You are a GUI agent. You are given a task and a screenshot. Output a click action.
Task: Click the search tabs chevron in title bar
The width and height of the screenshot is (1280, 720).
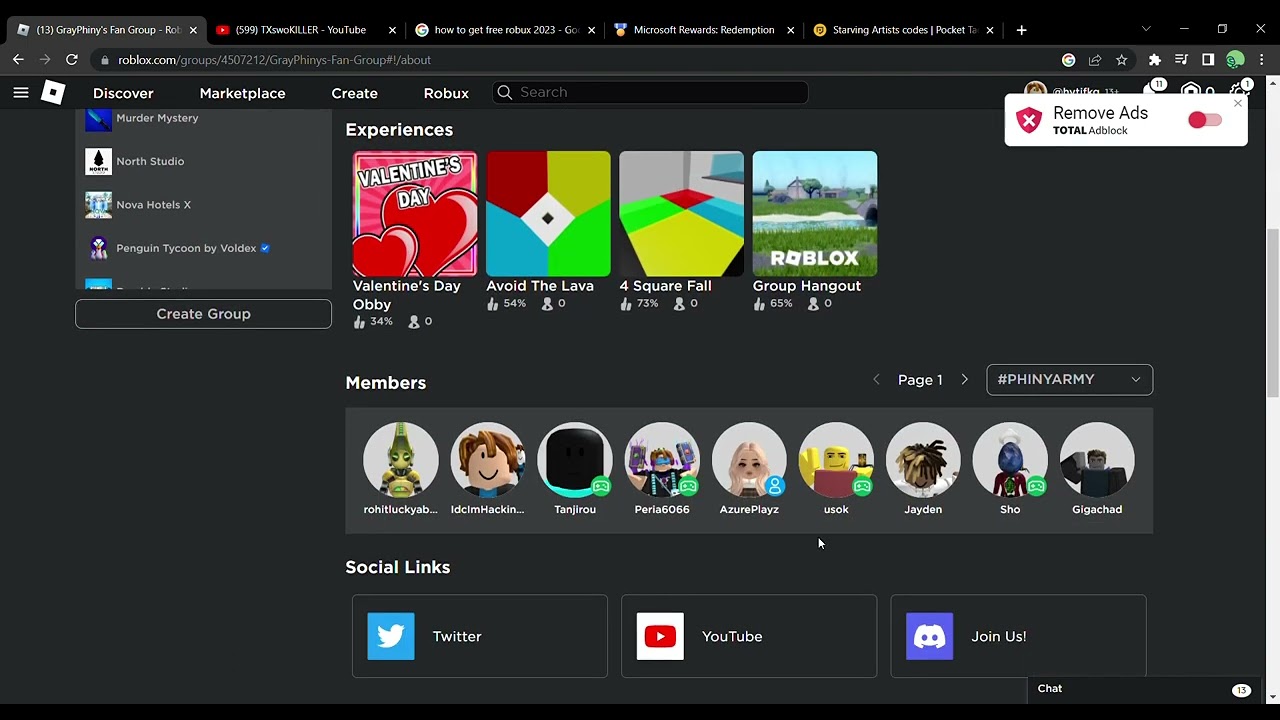[x=1146, y=29]
